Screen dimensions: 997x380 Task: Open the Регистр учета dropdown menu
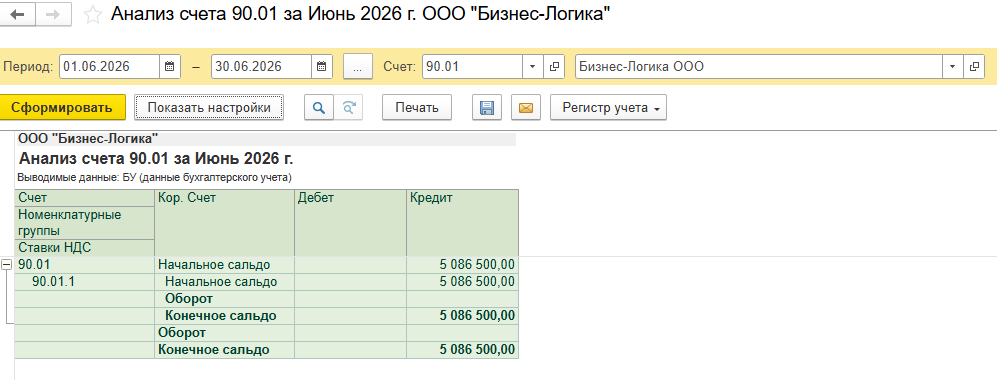click(609, 107)
